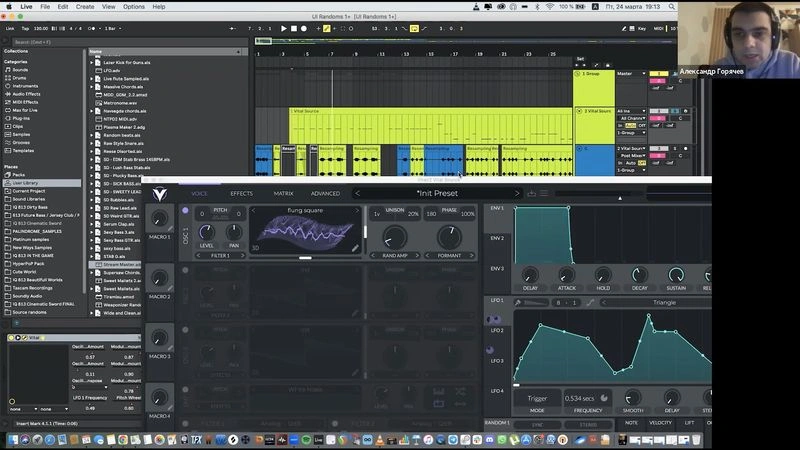Click the Macro 1 edit pencil icon
Viewport: 800px width, 450px height.
pos(170,229)
